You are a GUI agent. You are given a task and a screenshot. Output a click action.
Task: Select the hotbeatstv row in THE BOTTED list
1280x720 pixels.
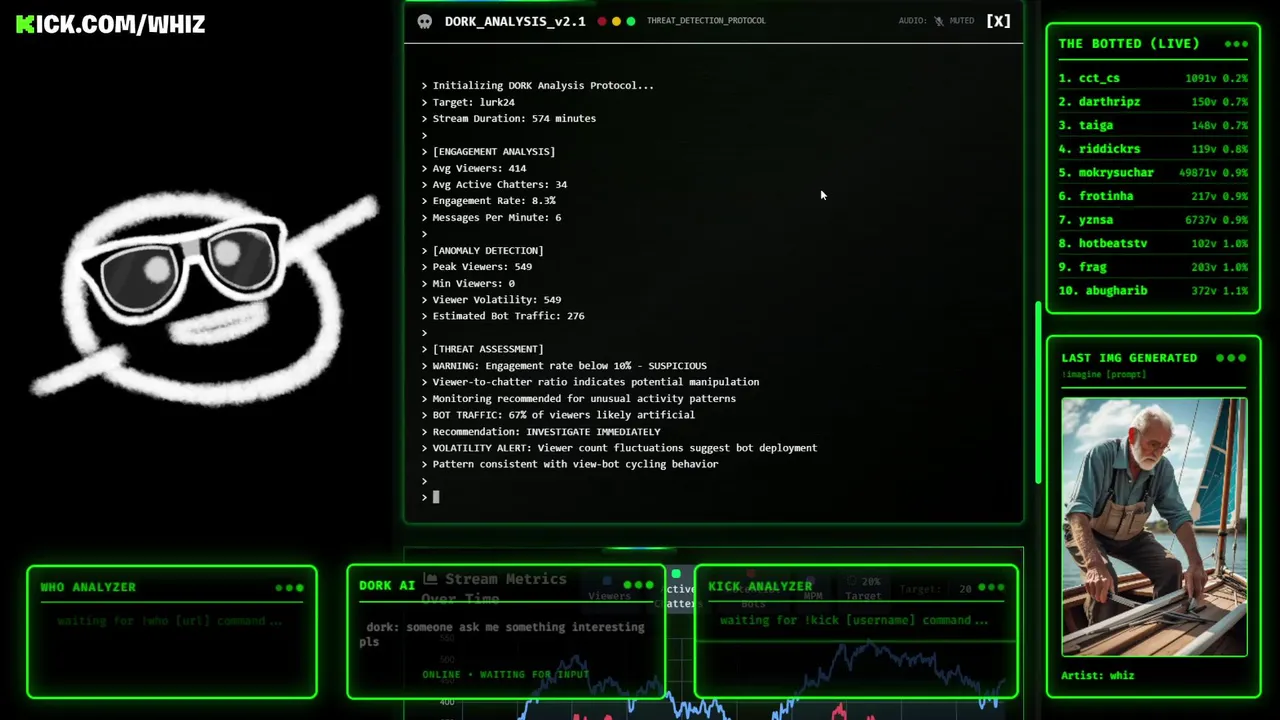coord(1153,243)
